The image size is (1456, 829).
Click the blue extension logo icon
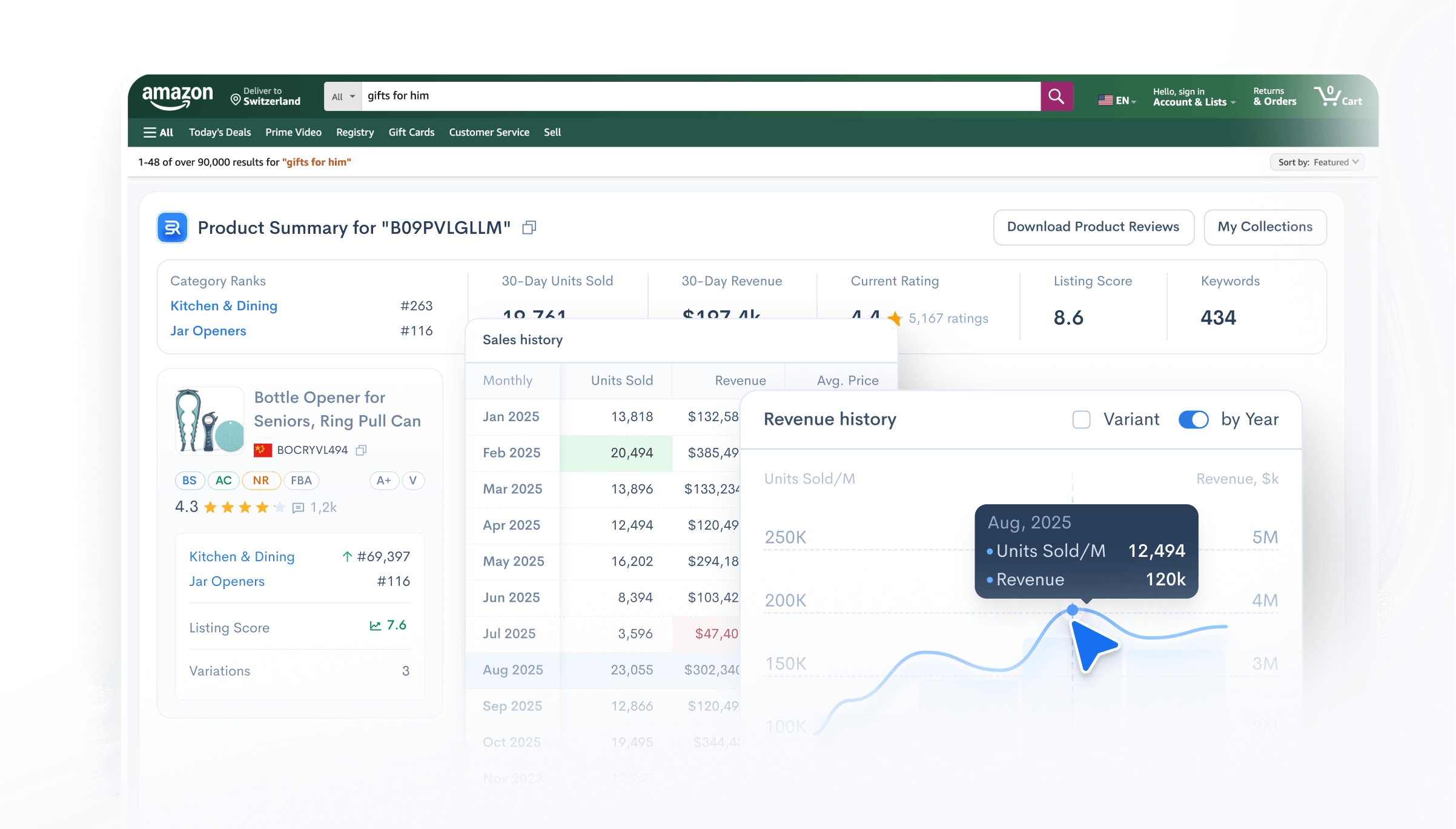(x=173, y=228)
